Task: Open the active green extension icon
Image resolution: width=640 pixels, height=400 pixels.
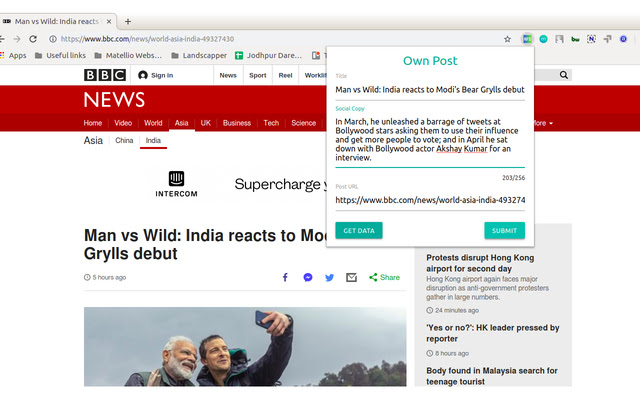Action: pyautogui.click(x=527, y=39)
